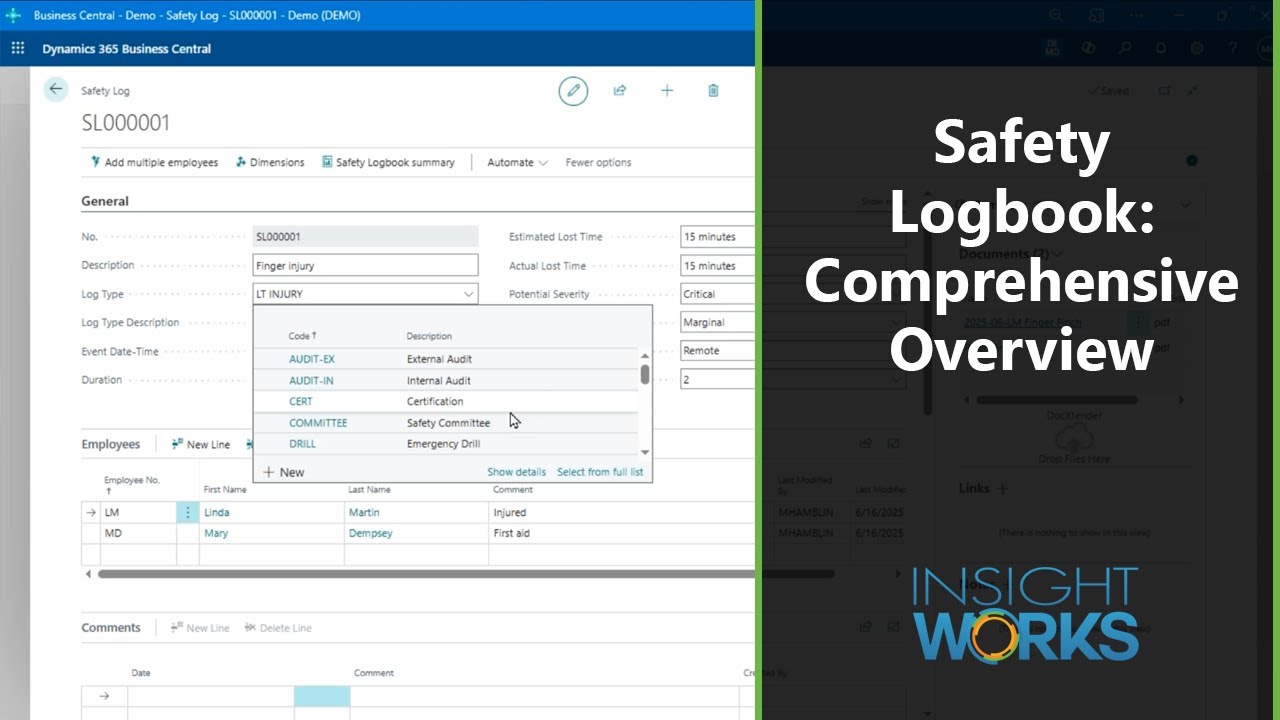Open the Log Type dropdown arrow

(x=468, y=294)
